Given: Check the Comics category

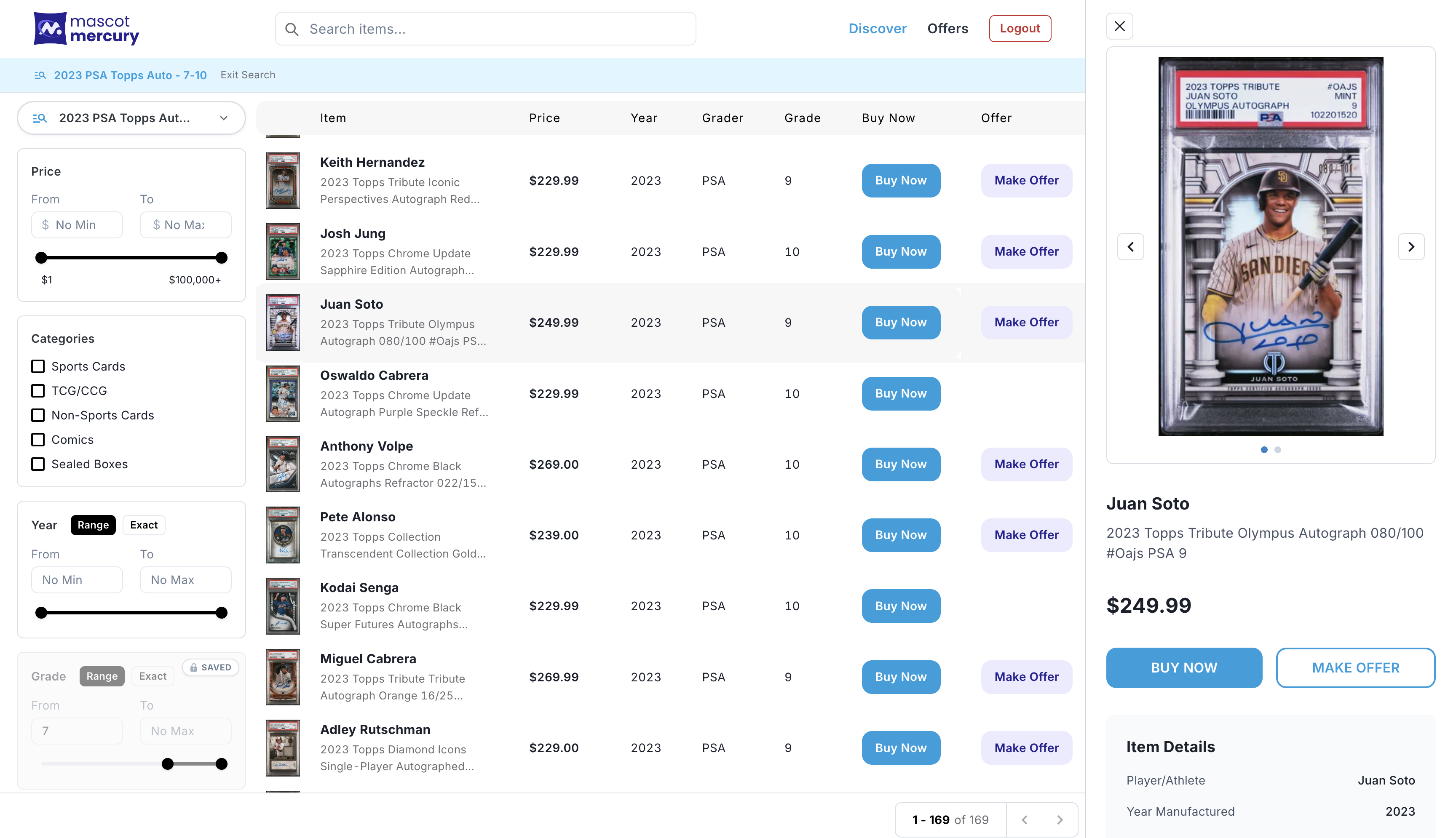Looking at the screenshot, I should click(x=38, y=440).
